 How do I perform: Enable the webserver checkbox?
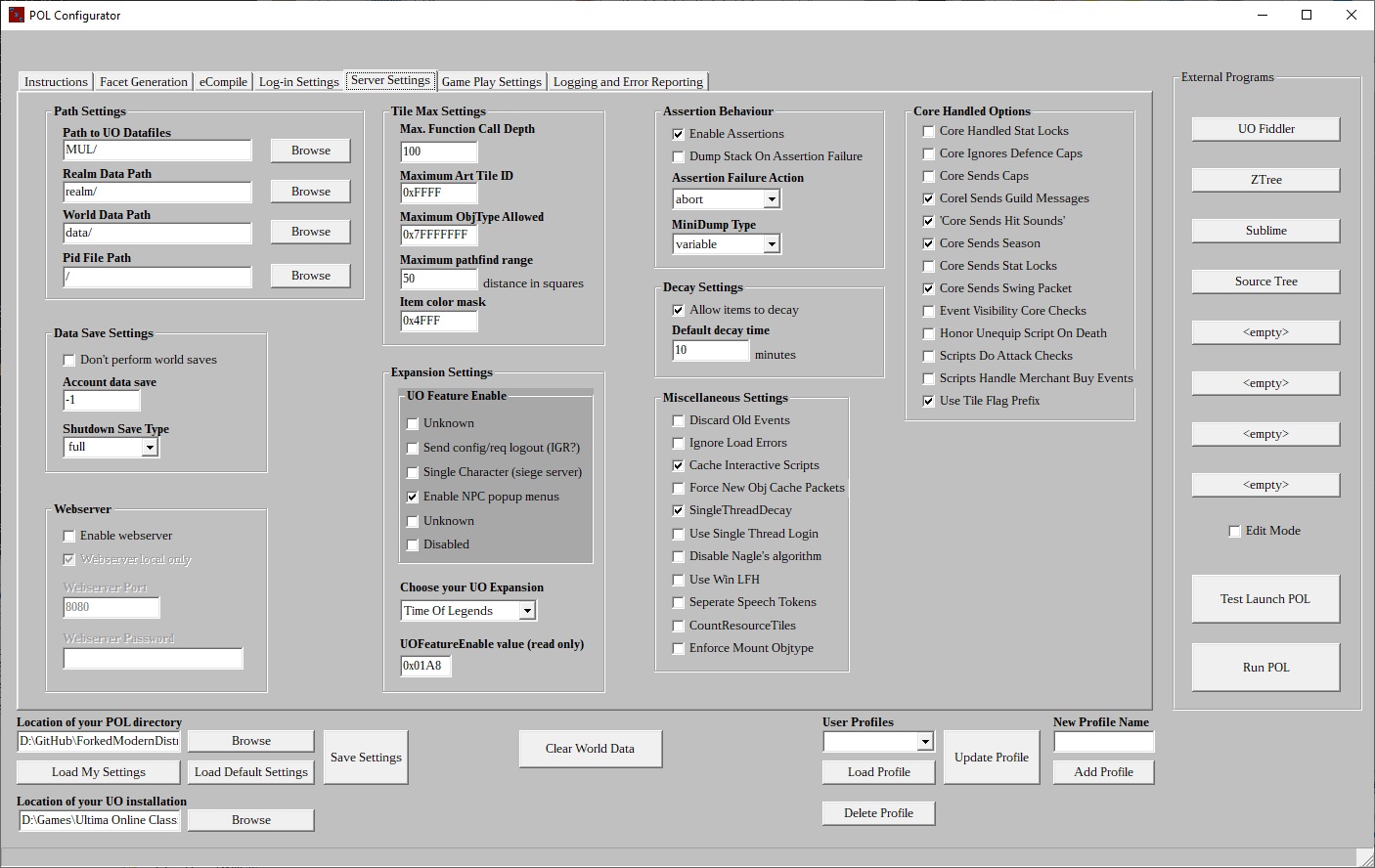69,536
